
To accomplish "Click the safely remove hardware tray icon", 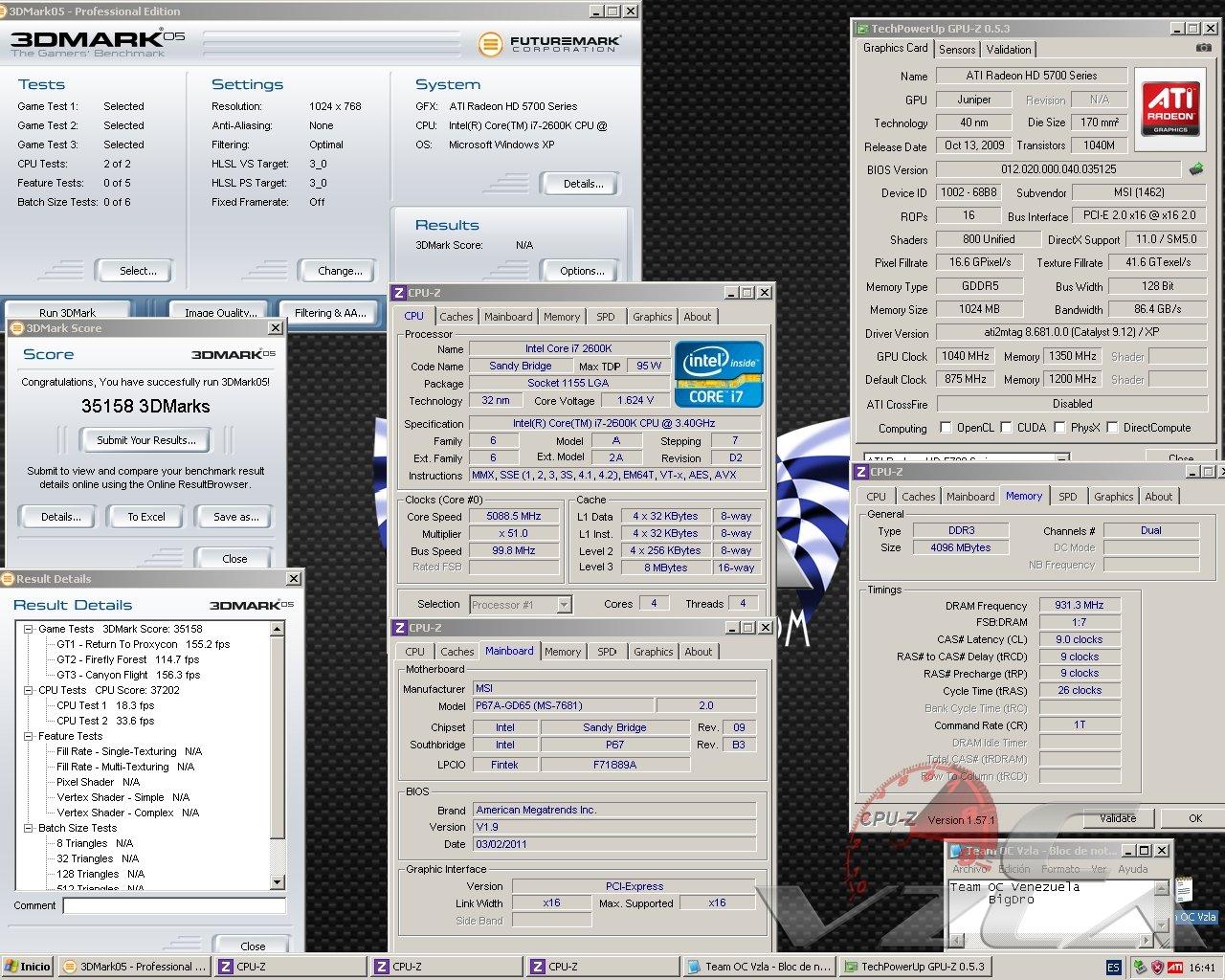I will tap(1140, 967).
